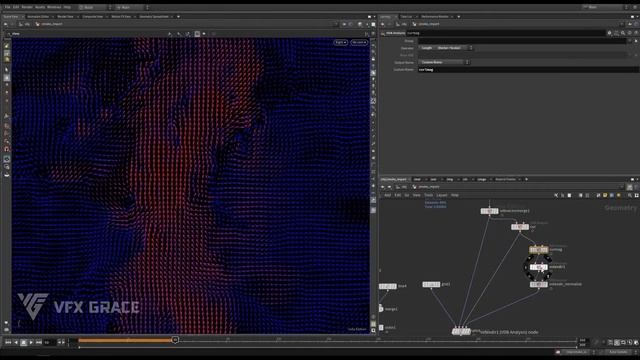Click the orange playback range bar

point(125,340)
